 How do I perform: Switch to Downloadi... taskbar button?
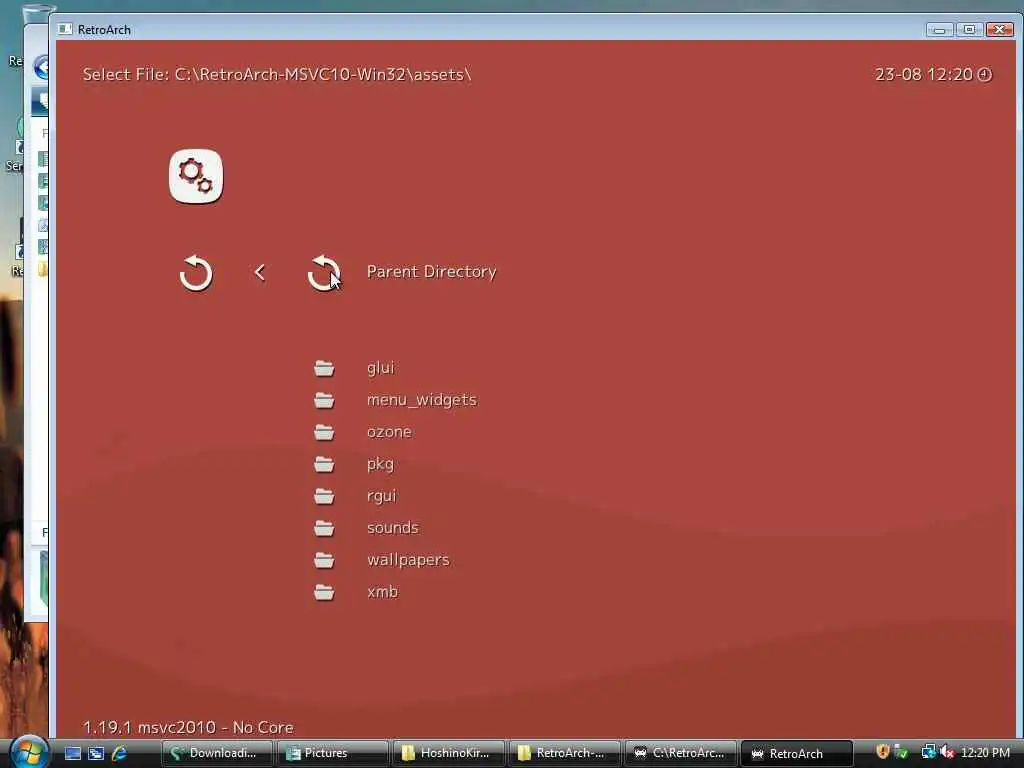(x=217, y=753)
